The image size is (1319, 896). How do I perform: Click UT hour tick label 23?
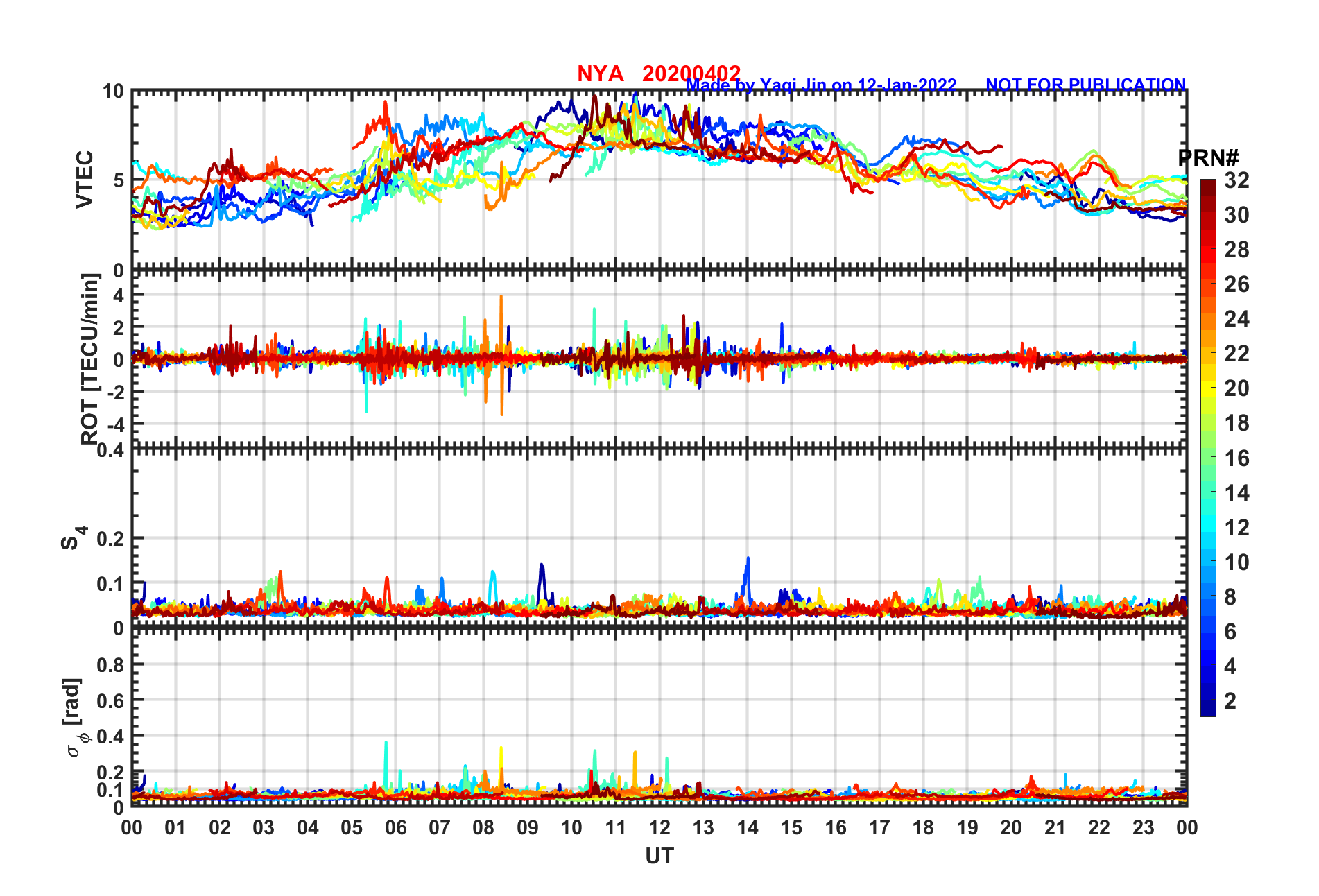1144,827
